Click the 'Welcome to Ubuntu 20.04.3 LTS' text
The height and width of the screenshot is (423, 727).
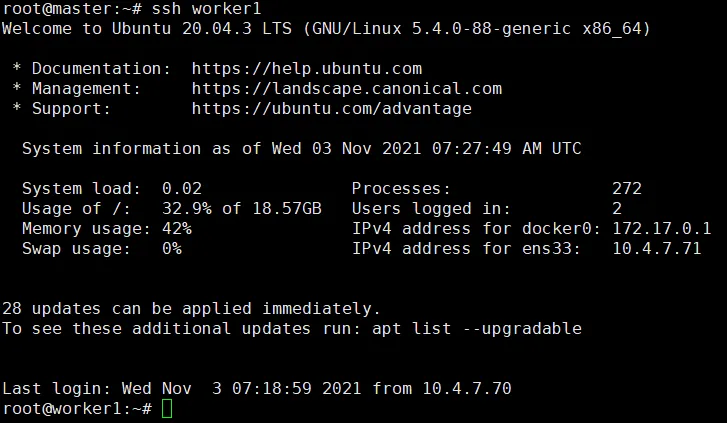click(x=147, y=29)
